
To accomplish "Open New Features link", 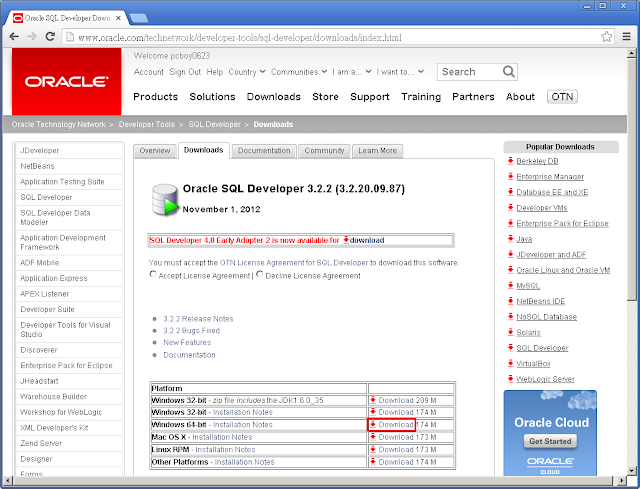I will click(187, 342).
